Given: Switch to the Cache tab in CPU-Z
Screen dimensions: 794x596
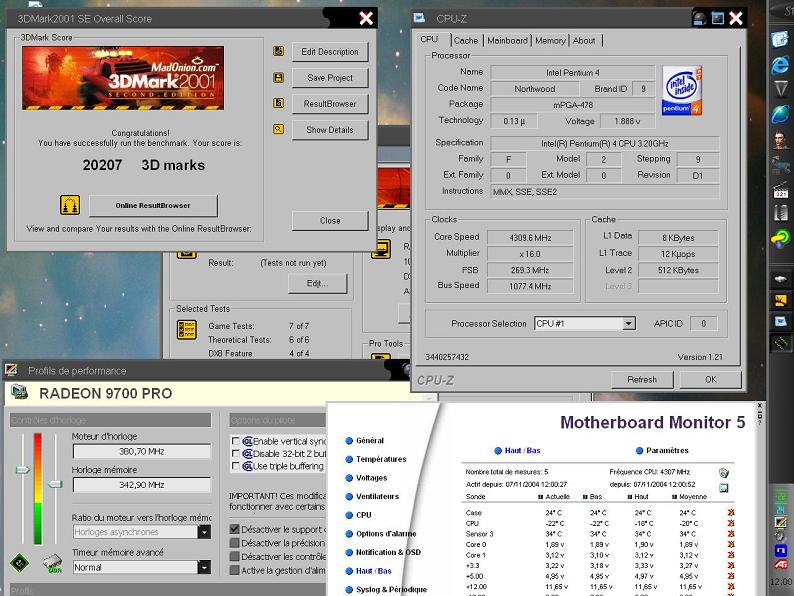Looking at the screenshot, I should tap(466, 41).
